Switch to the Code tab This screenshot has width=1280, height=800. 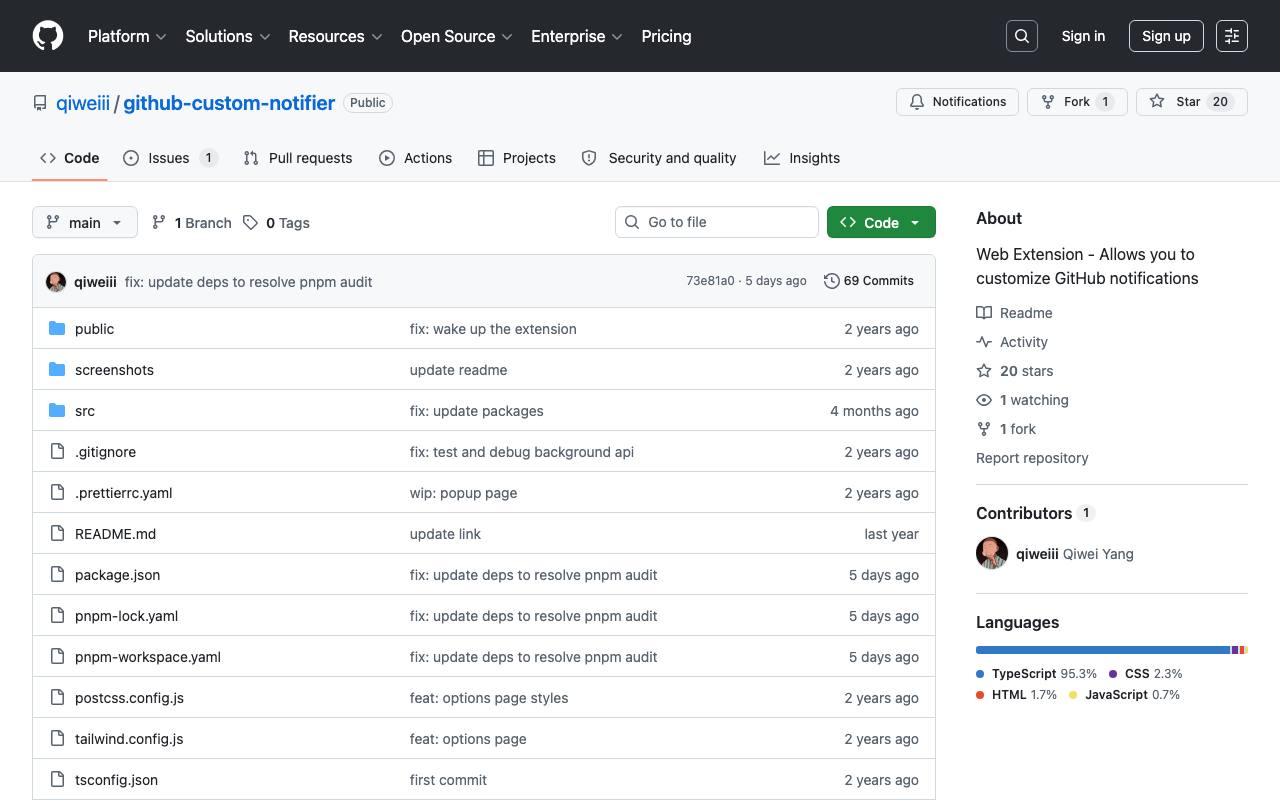70,158
